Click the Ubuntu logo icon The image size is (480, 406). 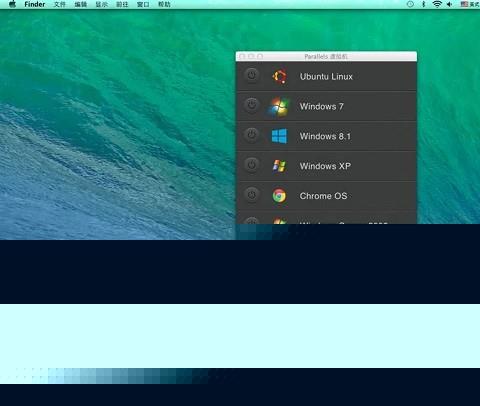(x=279, y=77)
